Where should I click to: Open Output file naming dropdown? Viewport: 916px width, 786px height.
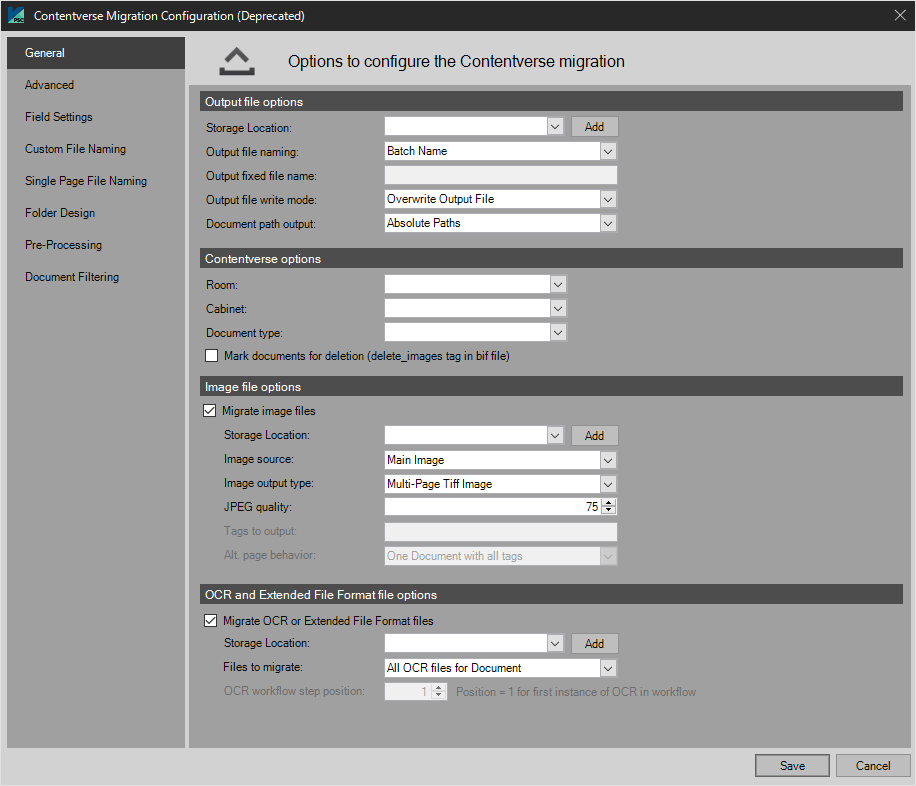point(608,151)
